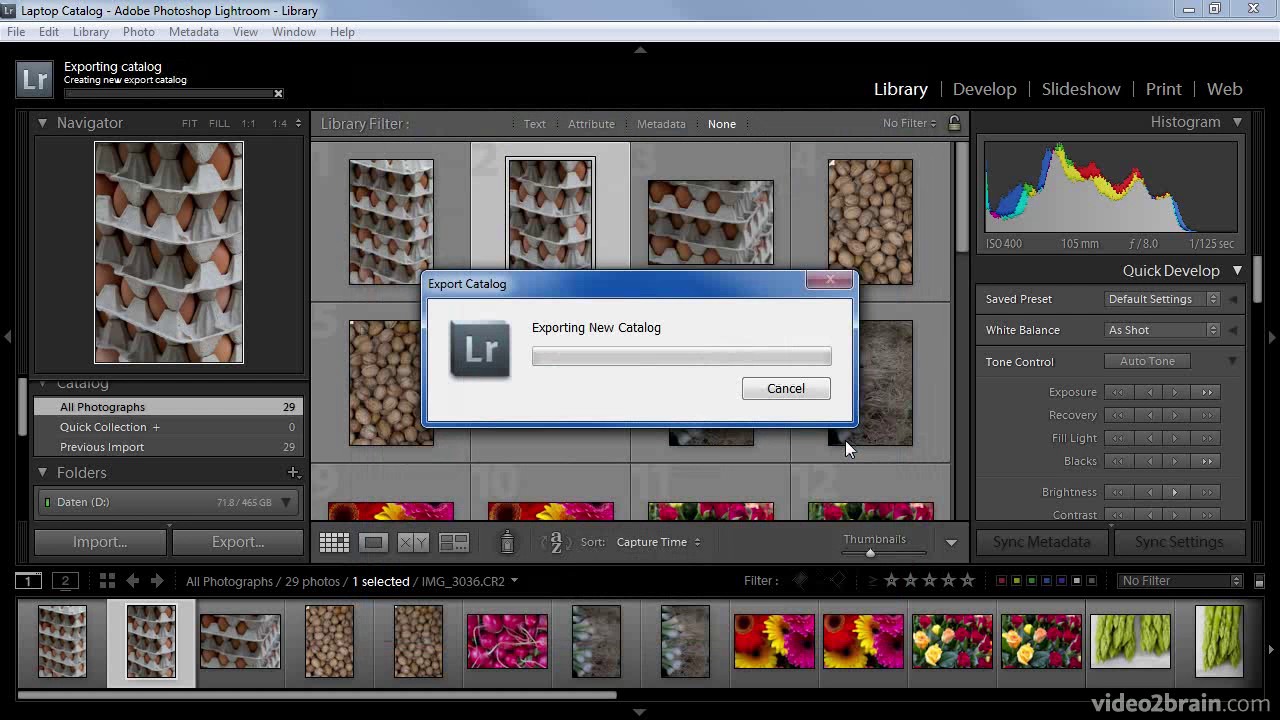The image size is (1280, 720).
Task: Open Daten (D:) volume dropdown
Action: [285, 502]
